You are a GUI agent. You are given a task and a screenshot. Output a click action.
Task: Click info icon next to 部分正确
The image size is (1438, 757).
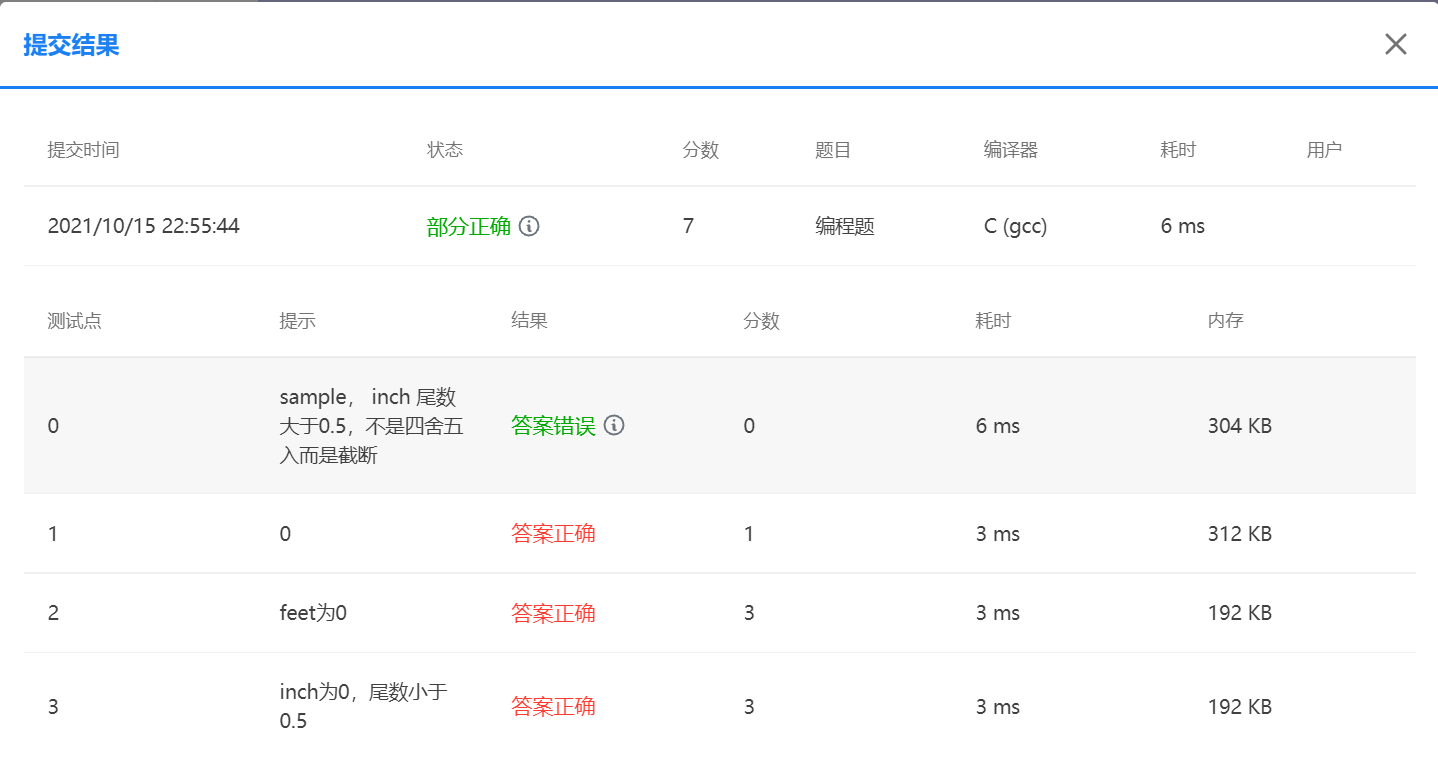point(530,226)
